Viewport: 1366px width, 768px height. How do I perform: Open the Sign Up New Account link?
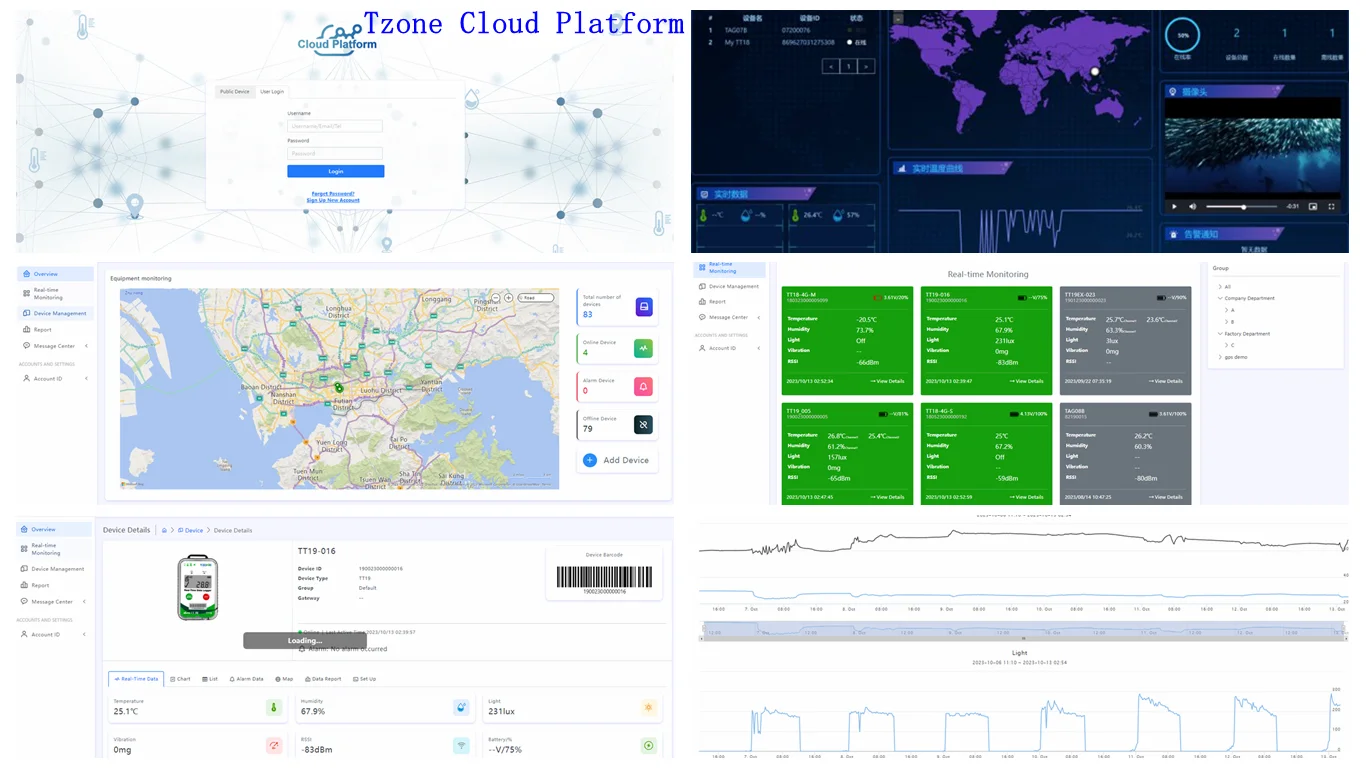(x=333, y=201)
